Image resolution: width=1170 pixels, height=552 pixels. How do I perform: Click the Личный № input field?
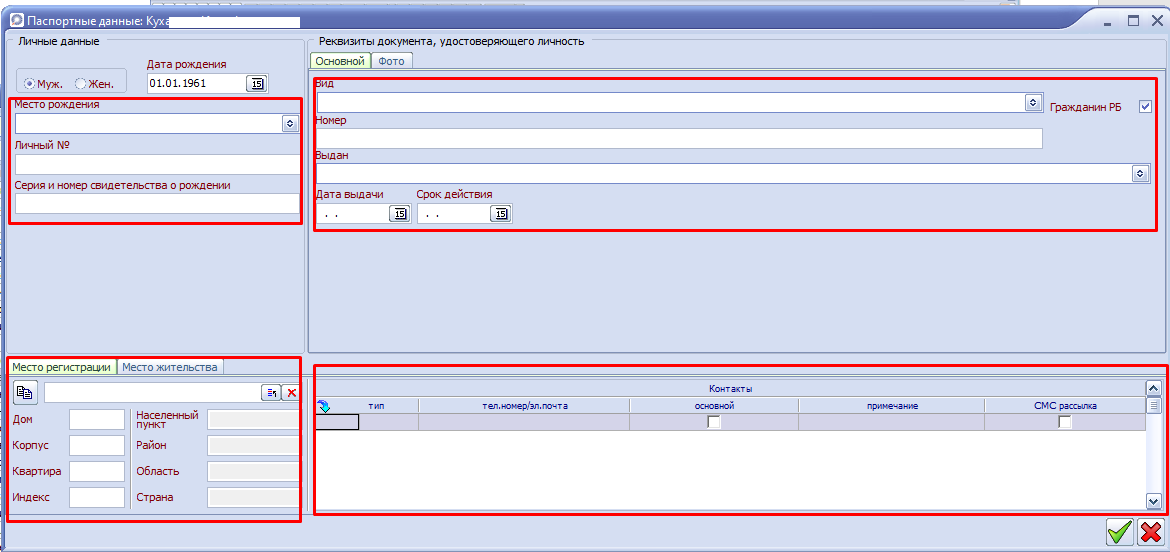pos(157,164)
